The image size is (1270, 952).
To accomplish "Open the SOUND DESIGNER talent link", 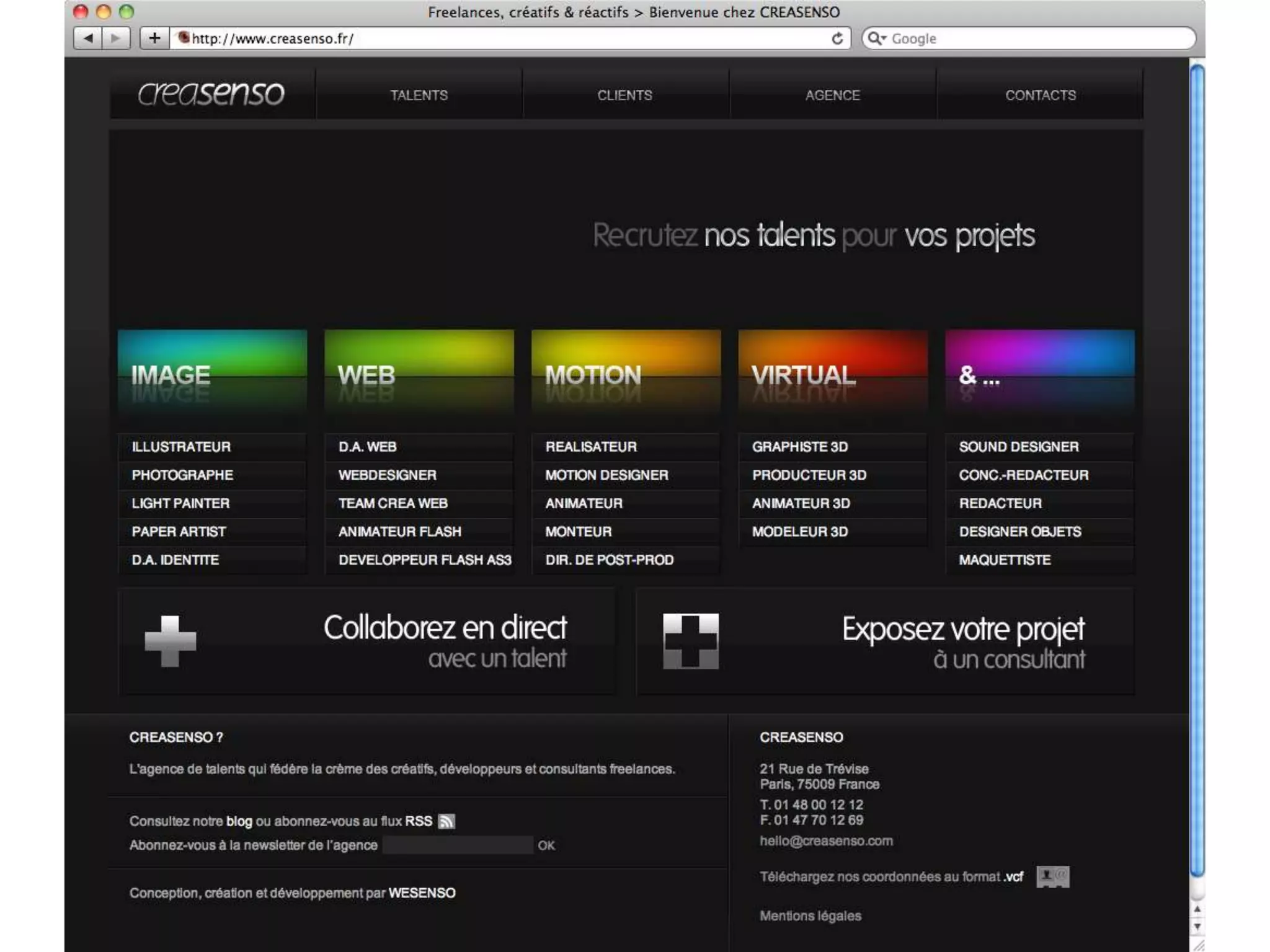I will click(x=1018, y=447).
